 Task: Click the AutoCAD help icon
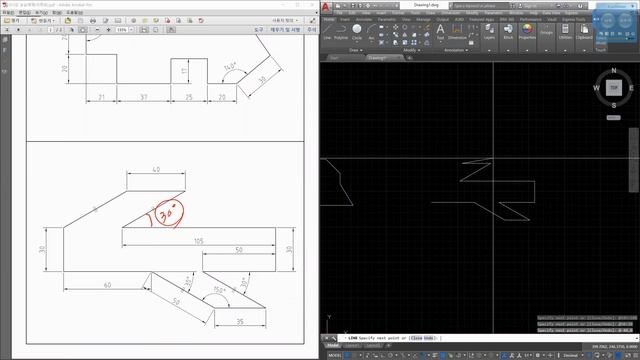[x=580, y=6]
